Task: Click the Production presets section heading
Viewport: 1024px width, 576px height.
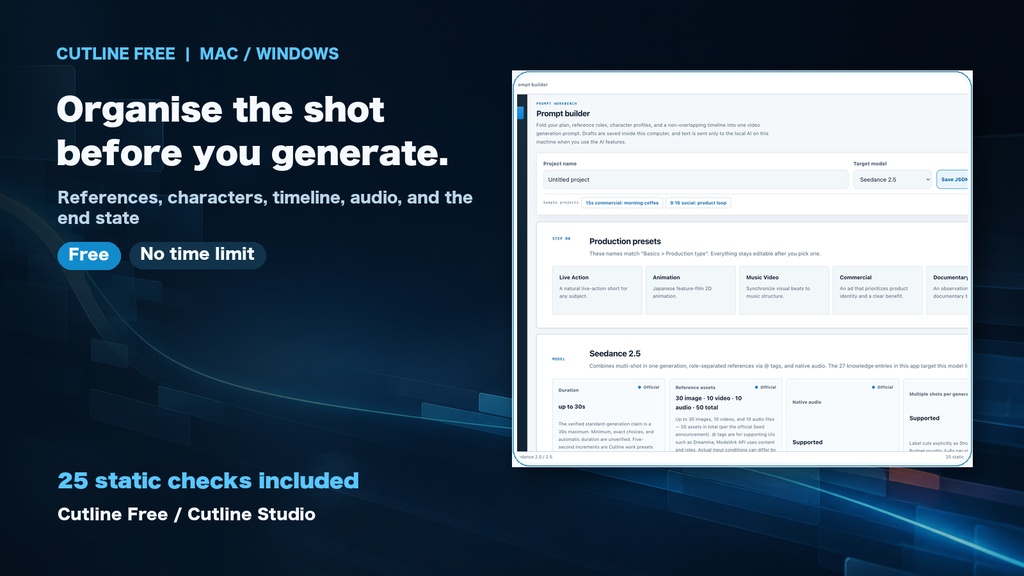Action: tap(625, 242)
